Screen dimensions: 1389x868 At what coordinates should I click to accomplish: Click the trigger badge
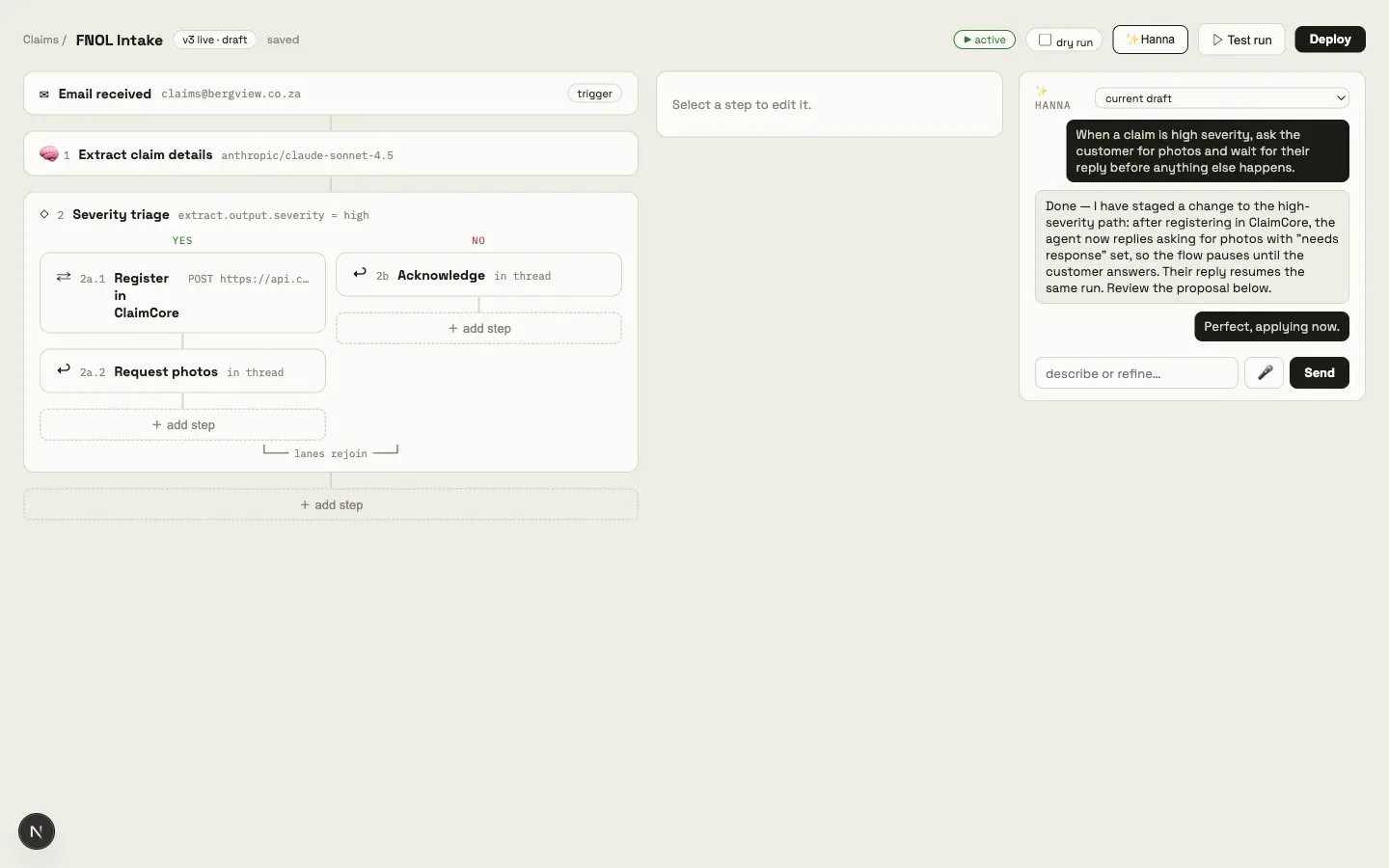click(x=594, y=94)
